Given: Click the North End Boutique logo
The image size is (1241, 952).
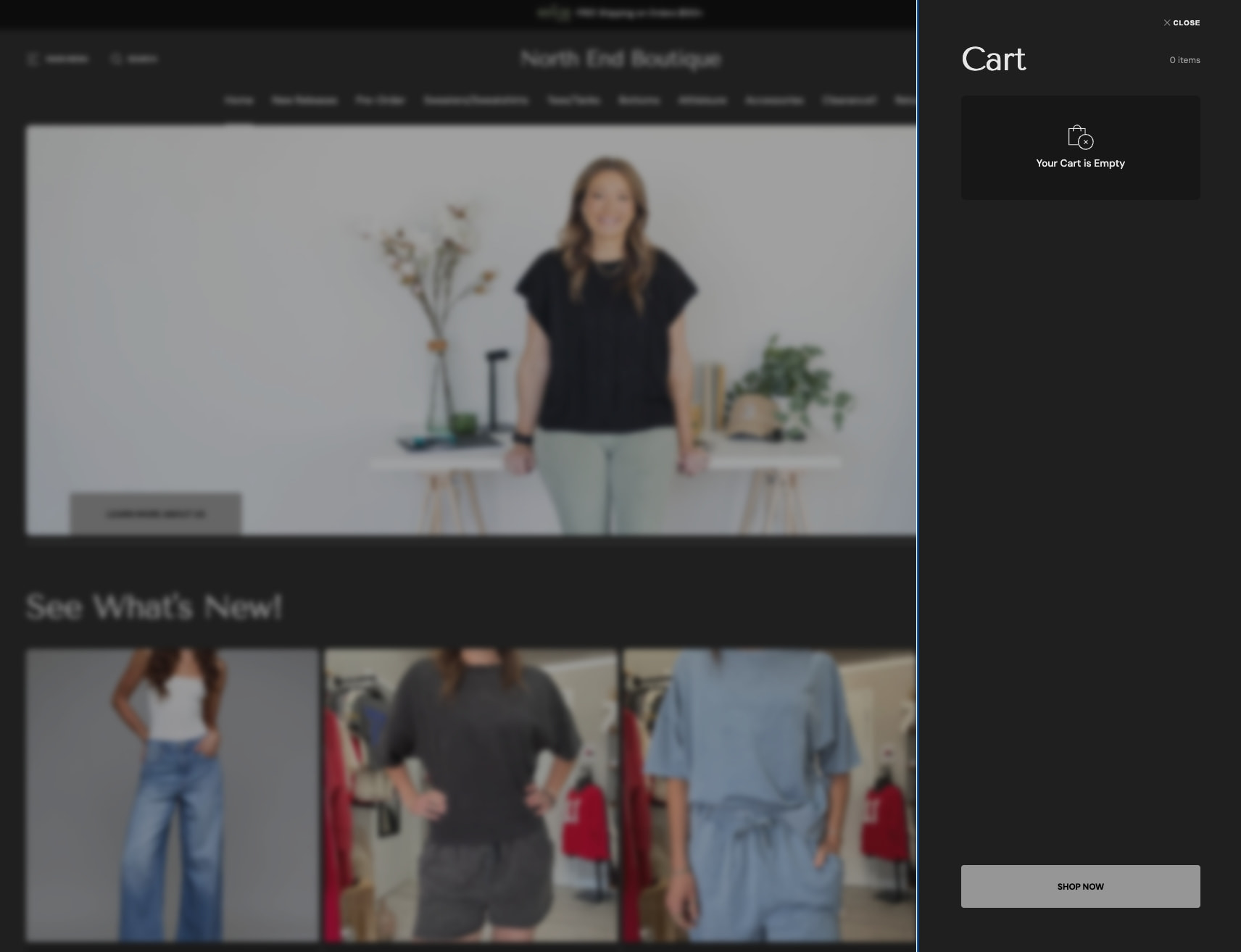Looking at the screenshot, I should [x=620, y=59].
